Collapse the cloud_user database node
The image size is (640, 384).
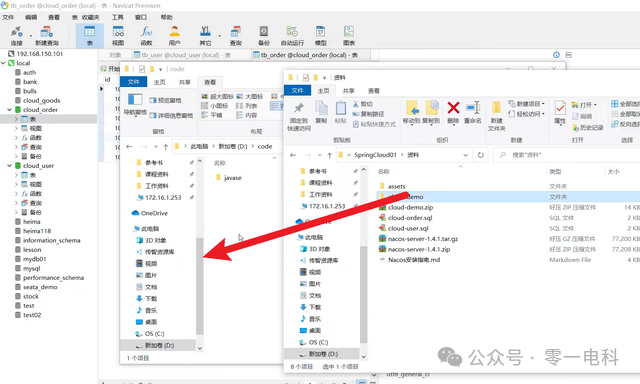(x=9, y=166)
